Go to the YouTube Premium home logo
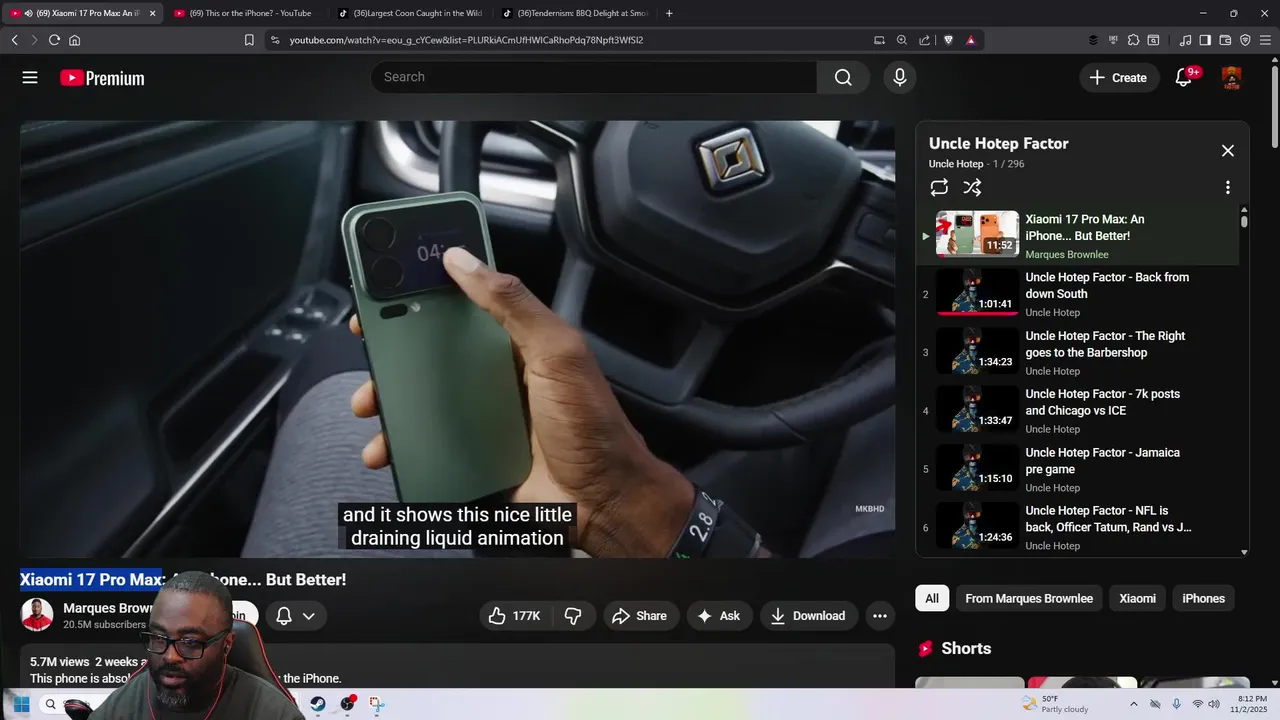 tap(102, 78)
